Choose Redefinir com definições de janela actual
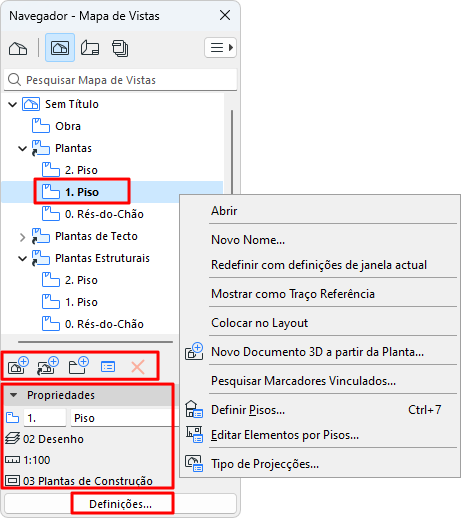This screenshot has height=518, width=461. coord(319,265)
